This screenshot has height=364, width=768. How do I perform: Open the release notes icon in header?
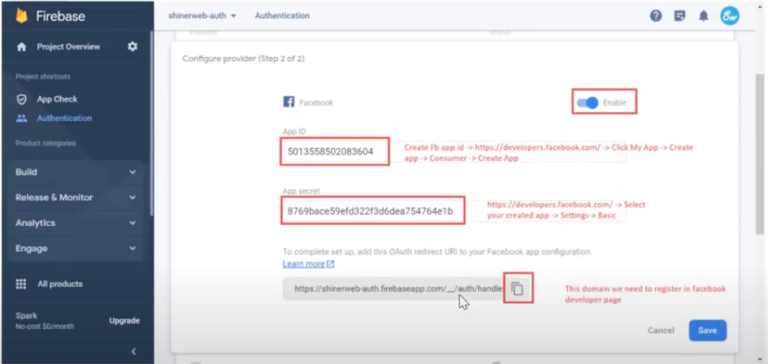pos(680,16)
